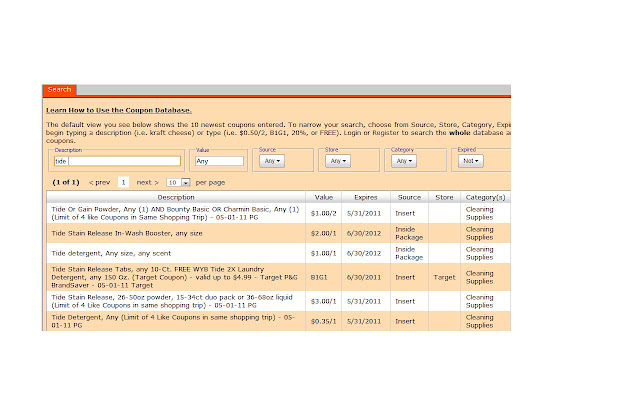Expand the Category dropdown

pyautogui.click(x=404, y=161)
